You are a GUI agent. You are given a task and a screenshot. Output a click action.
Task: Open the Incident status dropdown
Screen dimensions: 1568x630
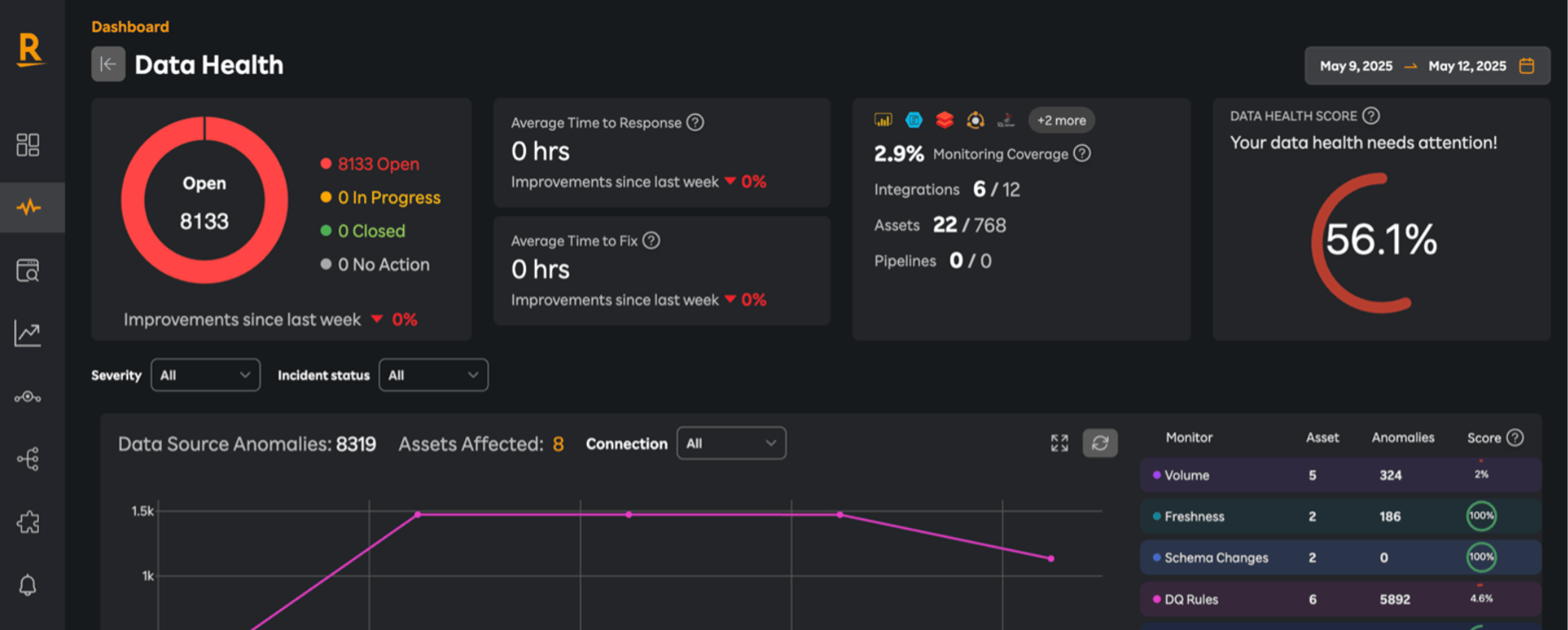tap(434, 375)
